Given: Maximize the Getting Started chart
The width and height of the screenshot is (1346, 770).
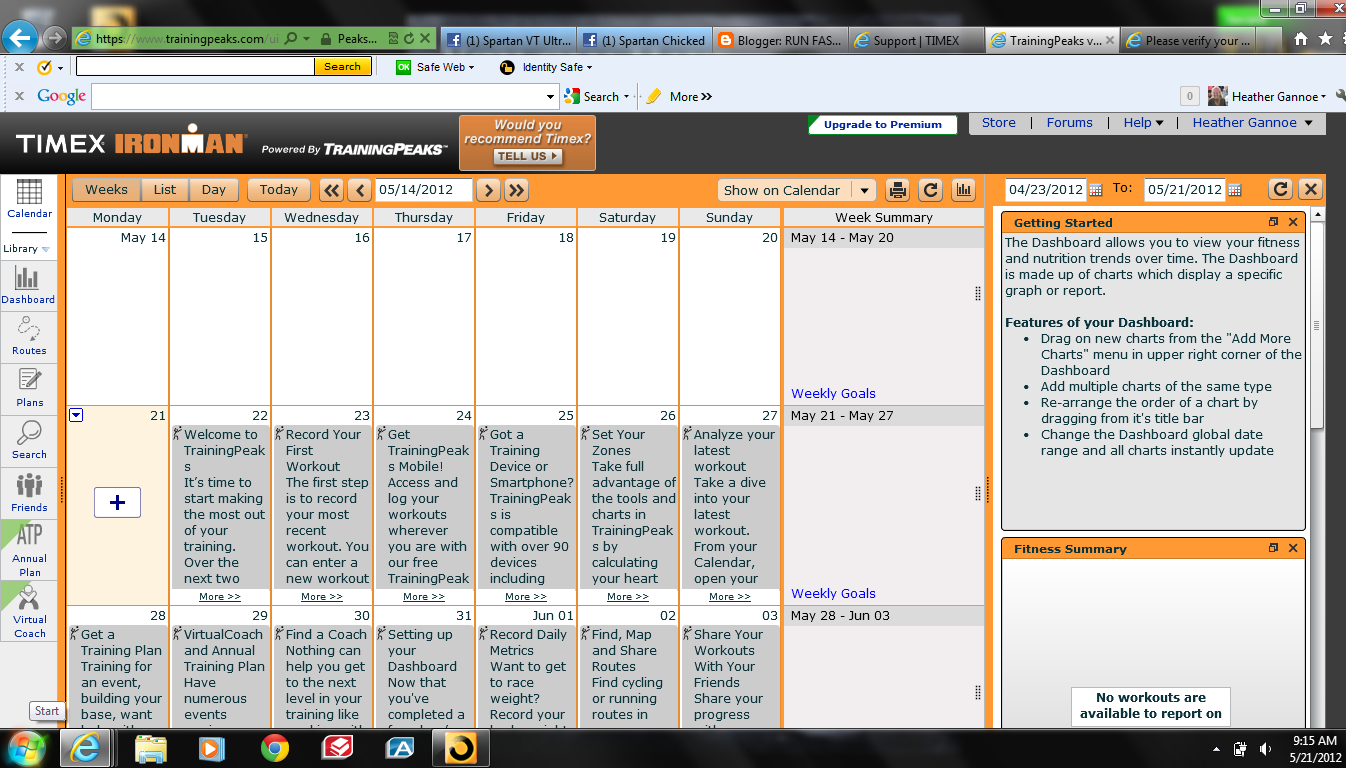Looking at the screenshot, I should [1274, 222].
